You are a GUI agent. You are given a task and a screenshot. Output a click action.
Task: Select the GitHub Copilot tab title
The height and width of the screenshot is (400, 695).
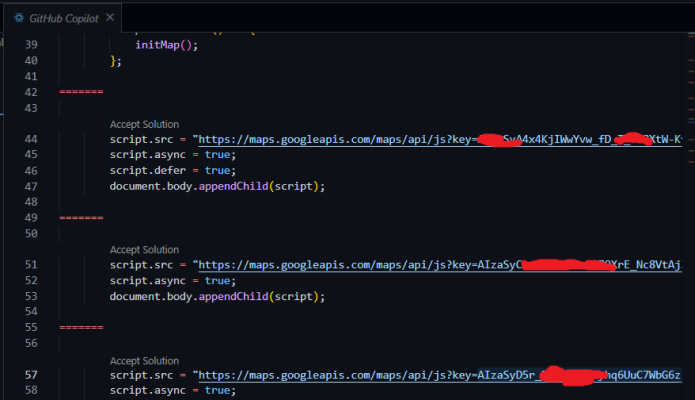[x=64, y=17]
